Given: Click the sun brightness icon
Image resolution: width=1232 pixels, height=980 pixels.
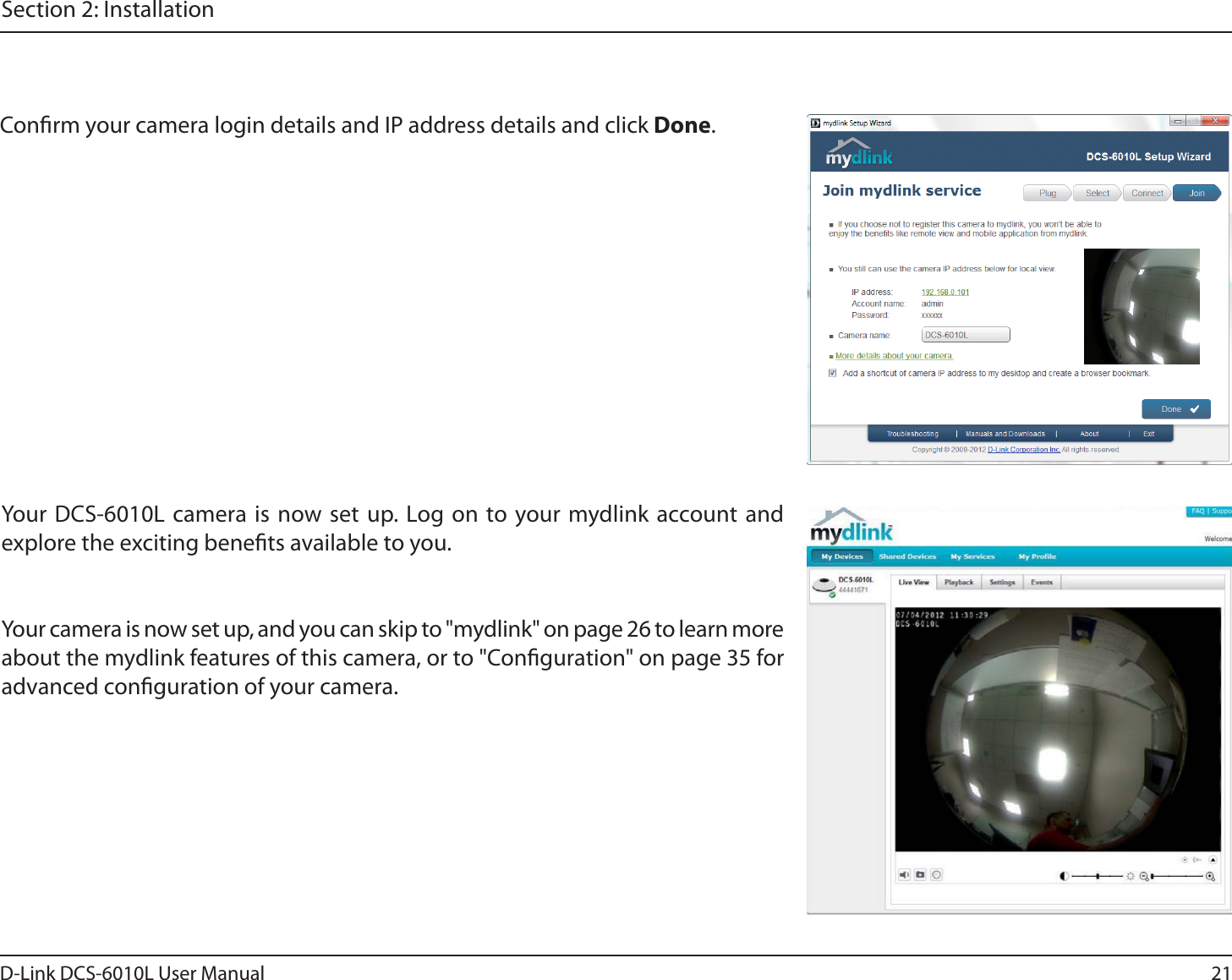Looking at the screenshot, I should click(1130, 876).
